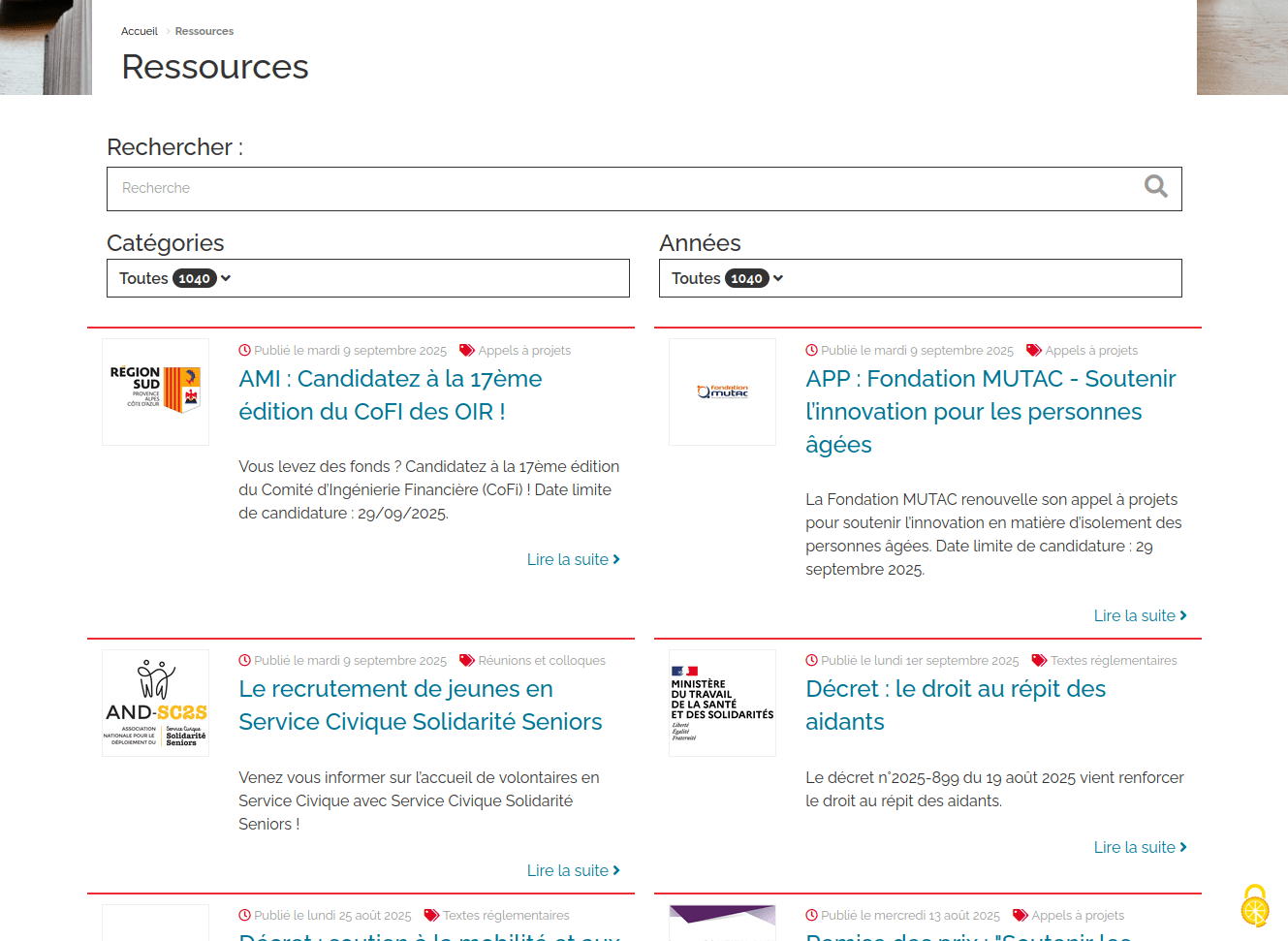
Task: Click the tag icon beside Textes réglementaires
Action: [1039, 661]
